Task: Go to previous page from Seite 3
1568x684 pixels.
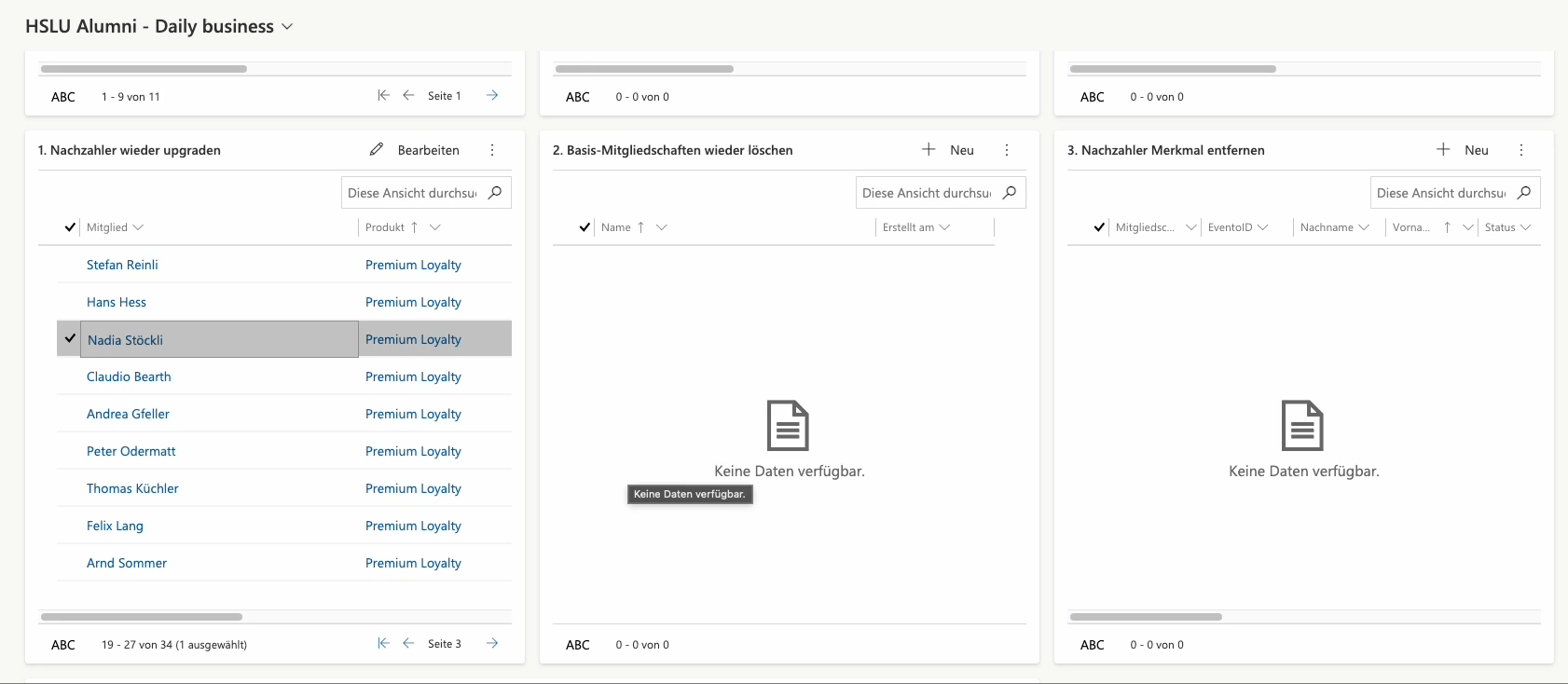Action: [408, 644]
